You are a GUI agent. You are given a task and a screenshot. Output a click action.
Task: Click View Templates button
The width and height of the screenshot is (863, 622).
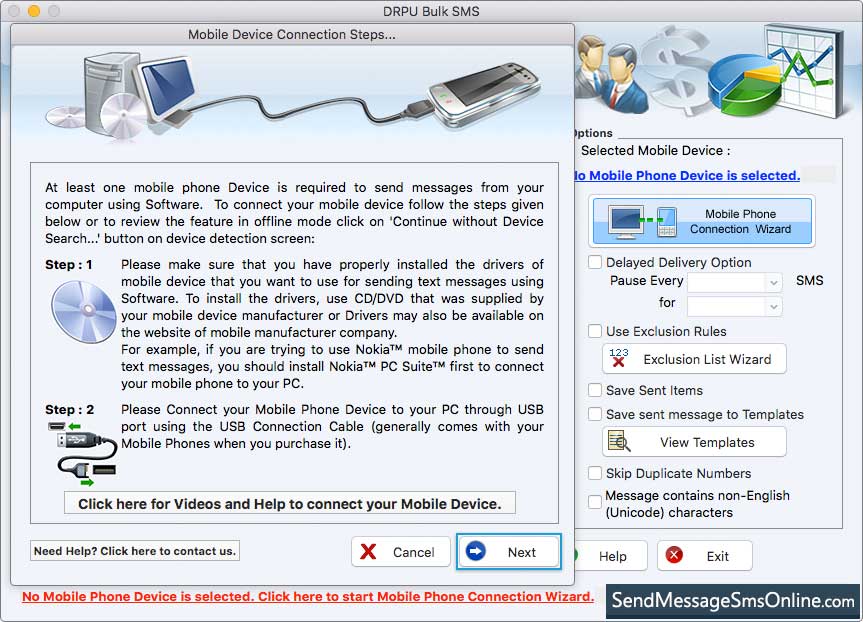(x=694, y=442)
